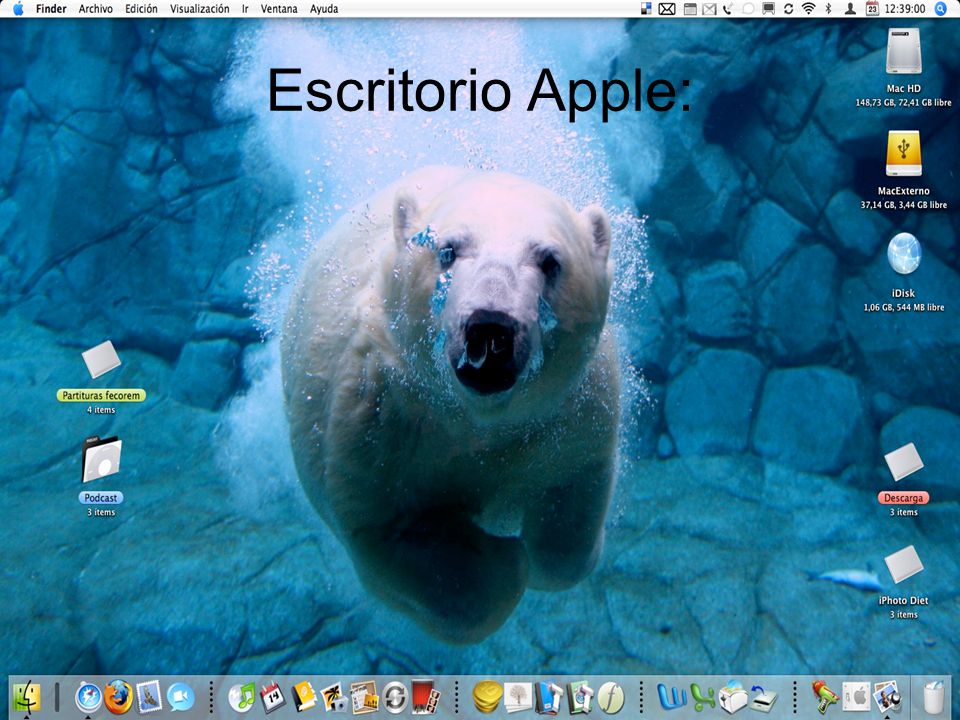Click the calendar 23 menu bar icon
960x720 pixels.
[872, 9]
